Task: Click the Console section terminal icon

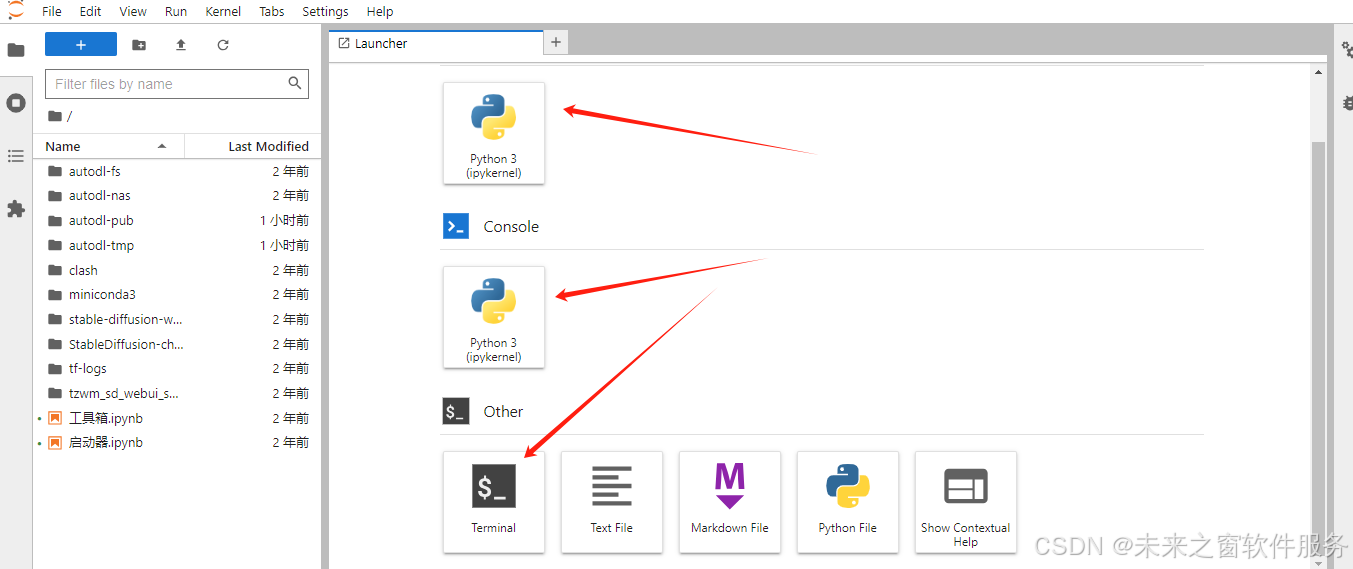Action: (x=456, y=226)
